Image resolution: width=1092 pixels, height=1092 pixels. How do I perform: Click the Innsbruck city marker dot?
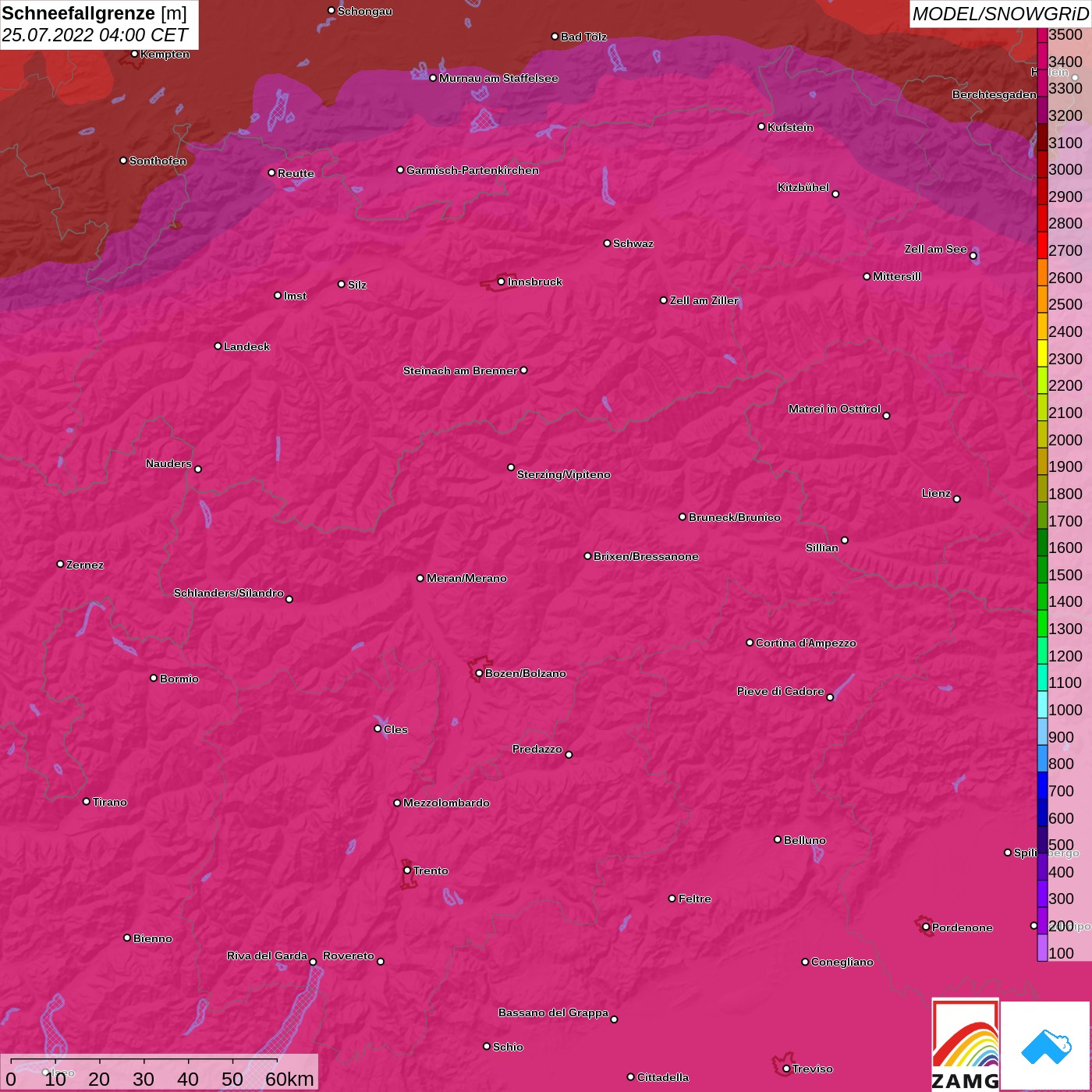pos(501,282)
